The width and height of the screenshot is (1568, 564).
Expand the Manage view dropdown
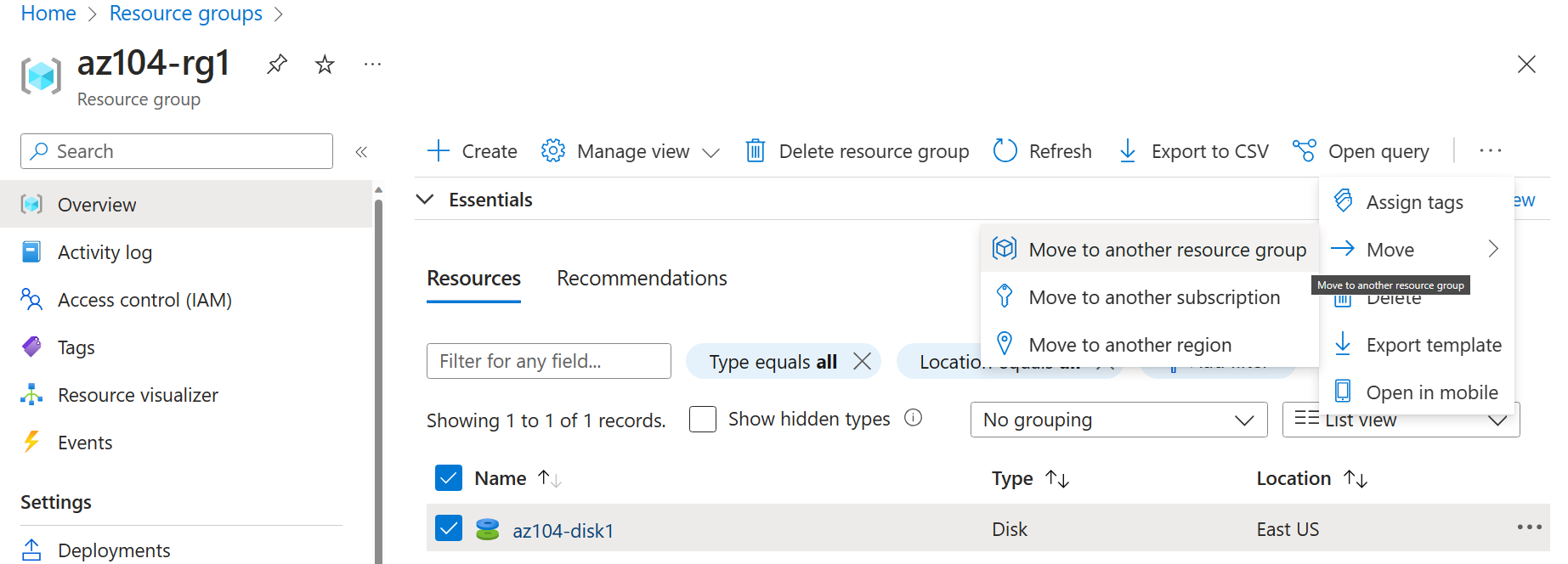click(x=631, y=151)
